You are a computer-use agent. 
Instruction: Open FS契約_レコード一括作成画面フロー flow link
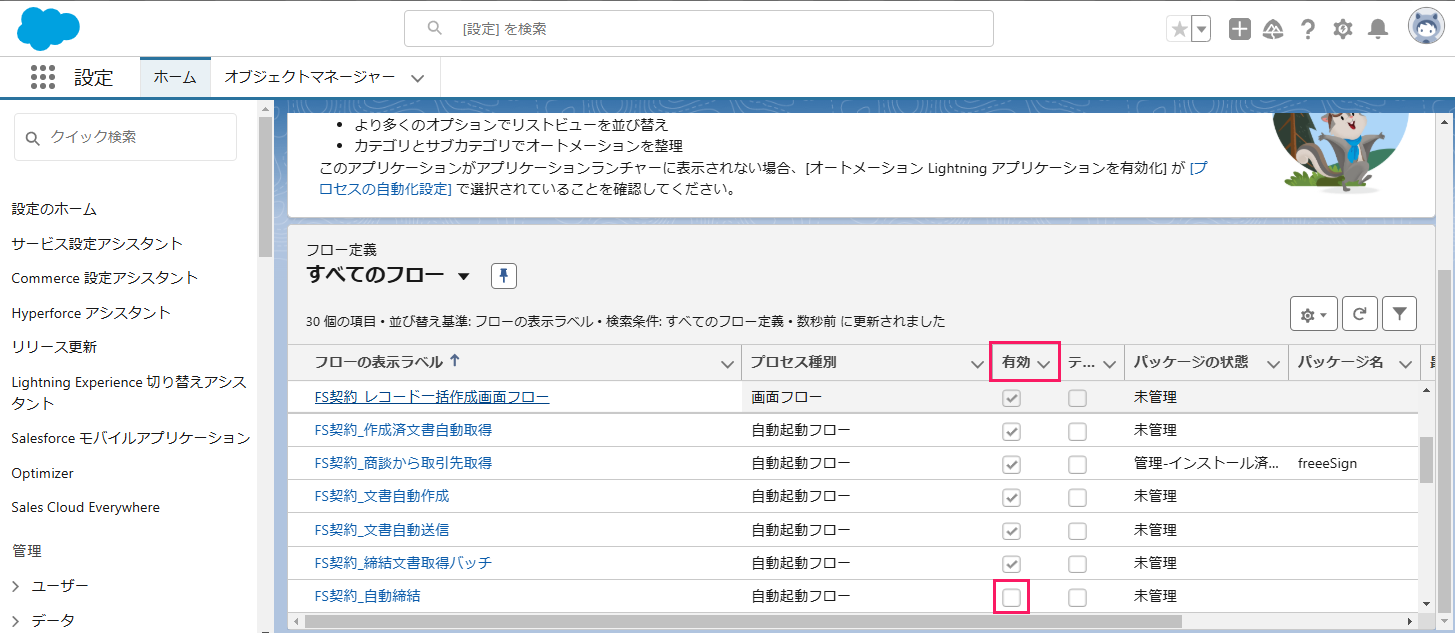tap(432, 397)
